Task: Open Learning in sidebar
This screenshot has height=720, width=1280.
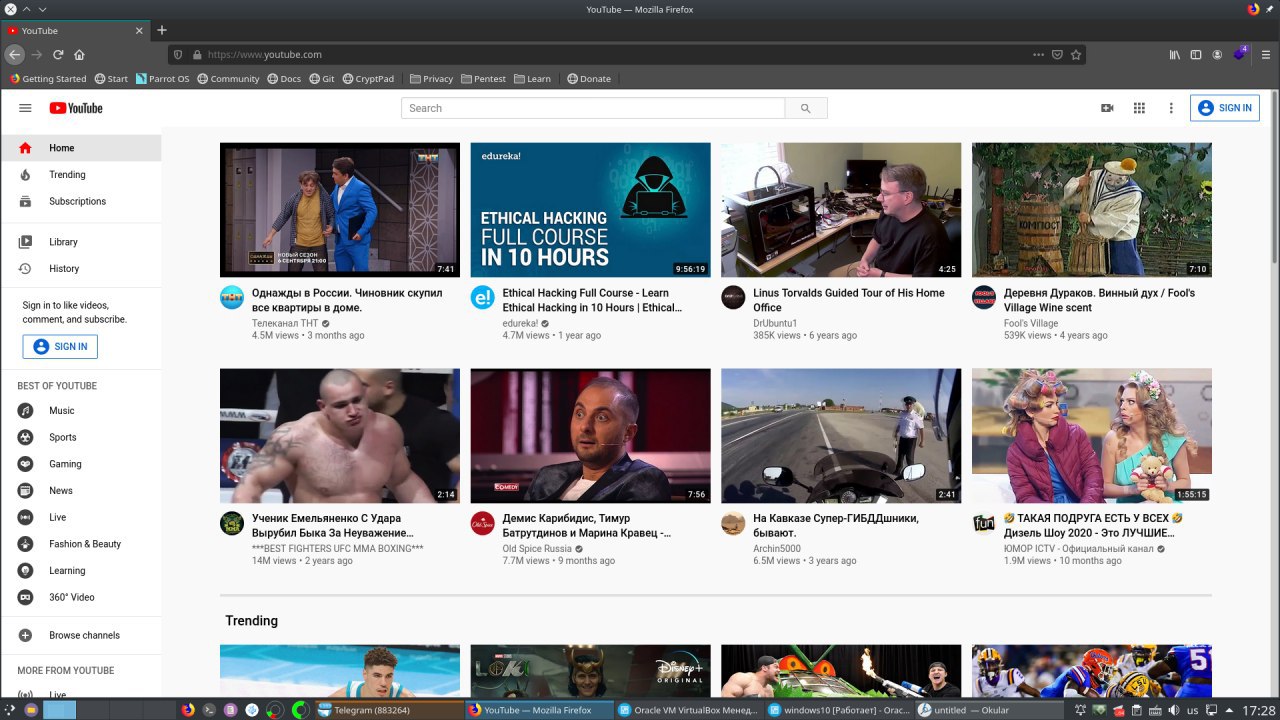Action: coord(81,571)
